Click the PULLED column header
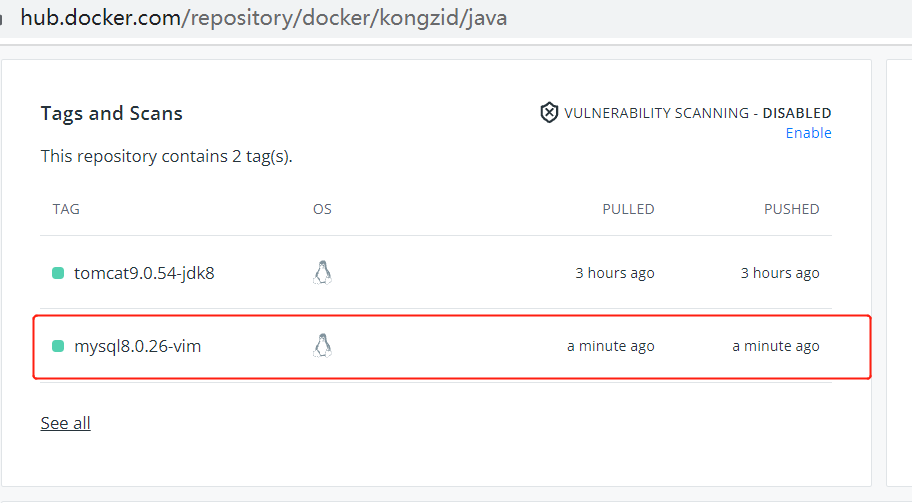Image resolution: width=912 pixels, height=503 pixels. [x=628, y=209]
